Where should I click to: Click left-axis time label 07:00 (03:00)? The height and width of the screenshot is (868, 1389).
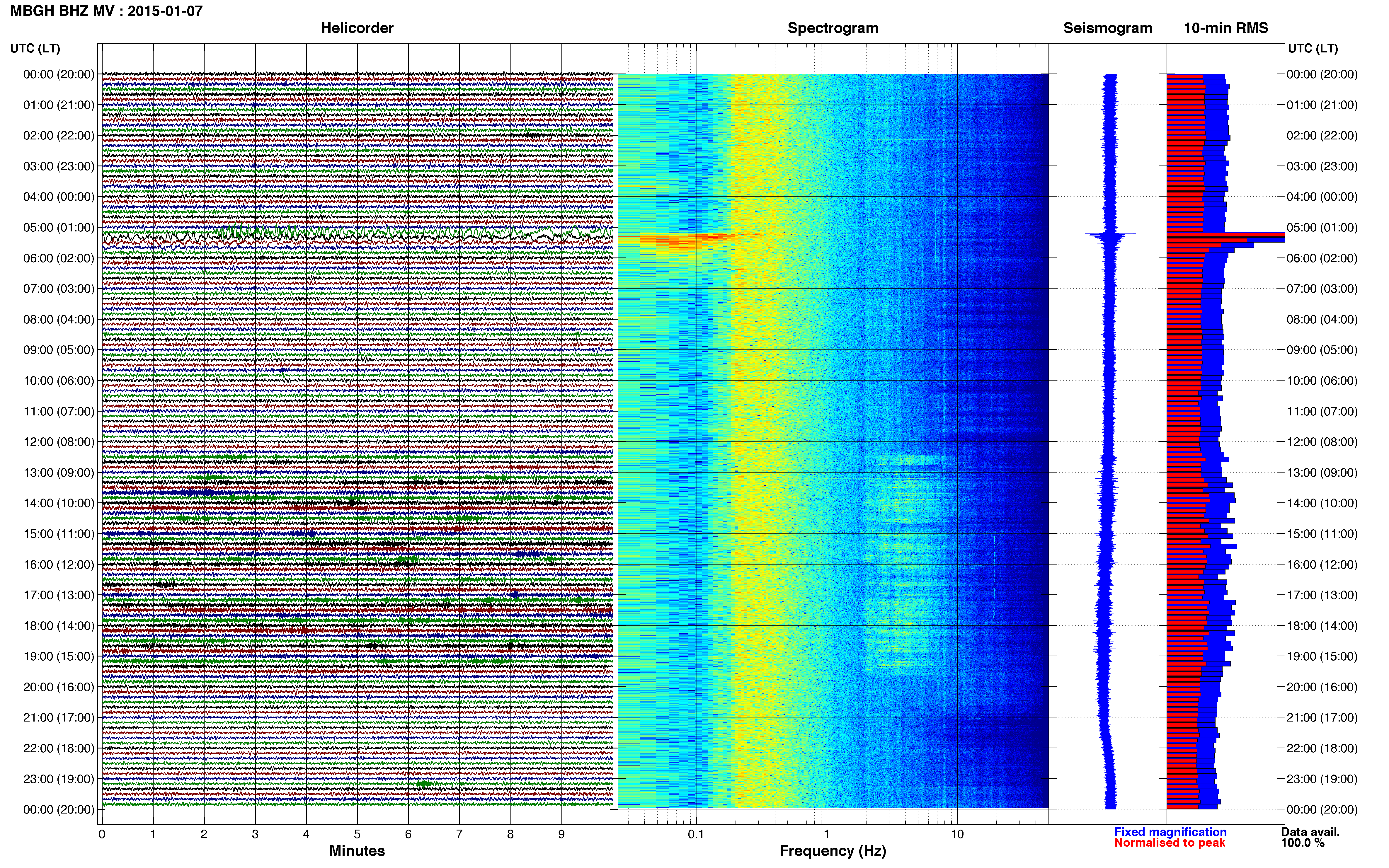[x=59, y=289]
